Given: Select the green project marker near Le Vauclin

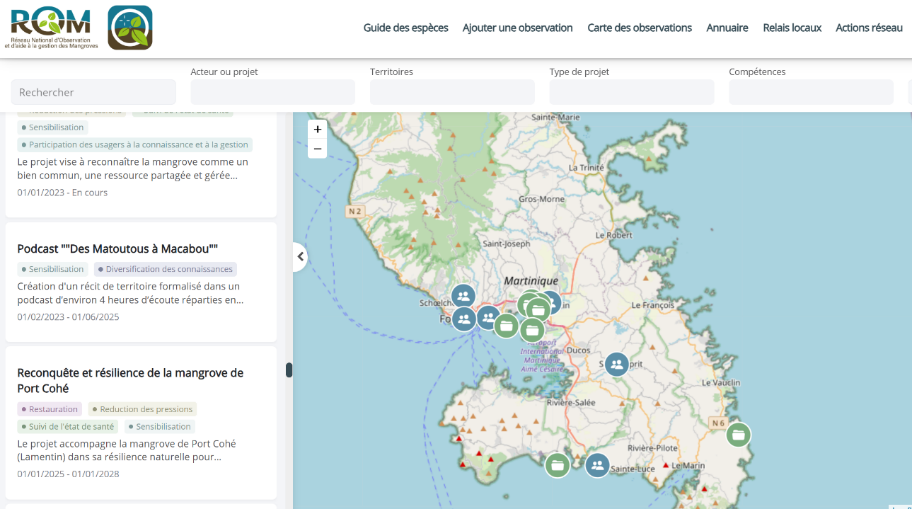Looking at the screenshot, I should (x=738, y=434).
